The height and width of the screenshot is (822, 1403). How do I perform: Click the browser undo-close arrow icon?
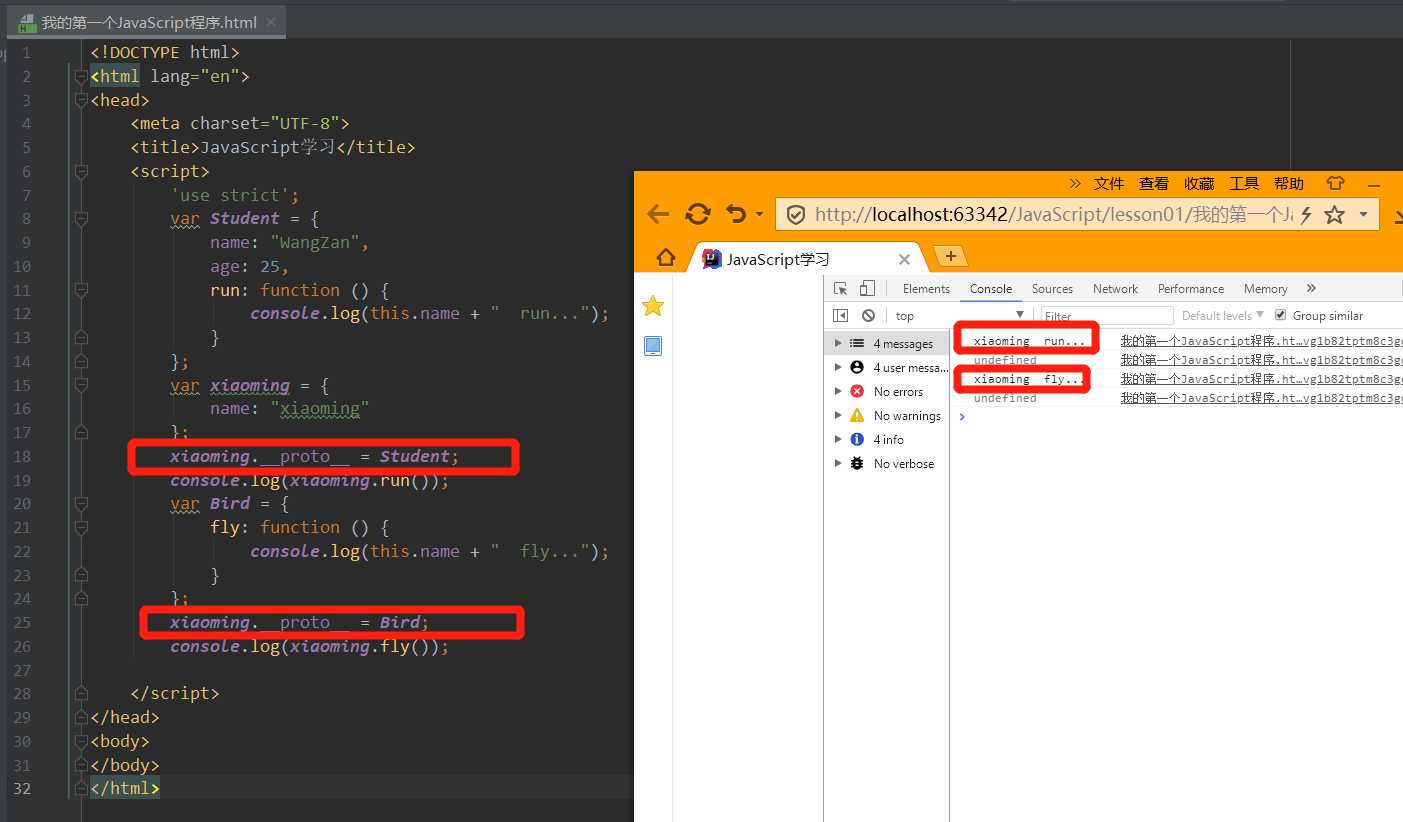(736, 214)
